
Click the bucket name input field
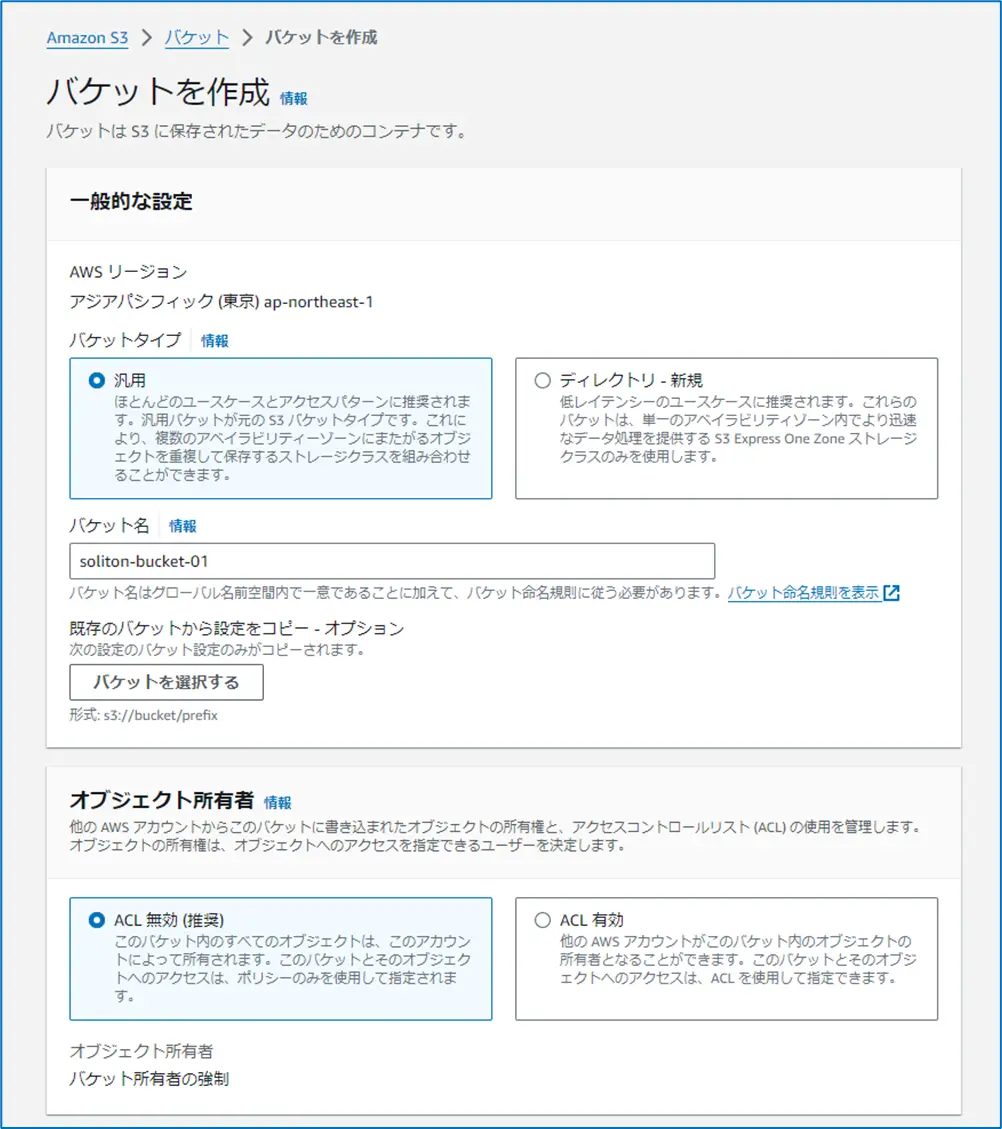392,561
